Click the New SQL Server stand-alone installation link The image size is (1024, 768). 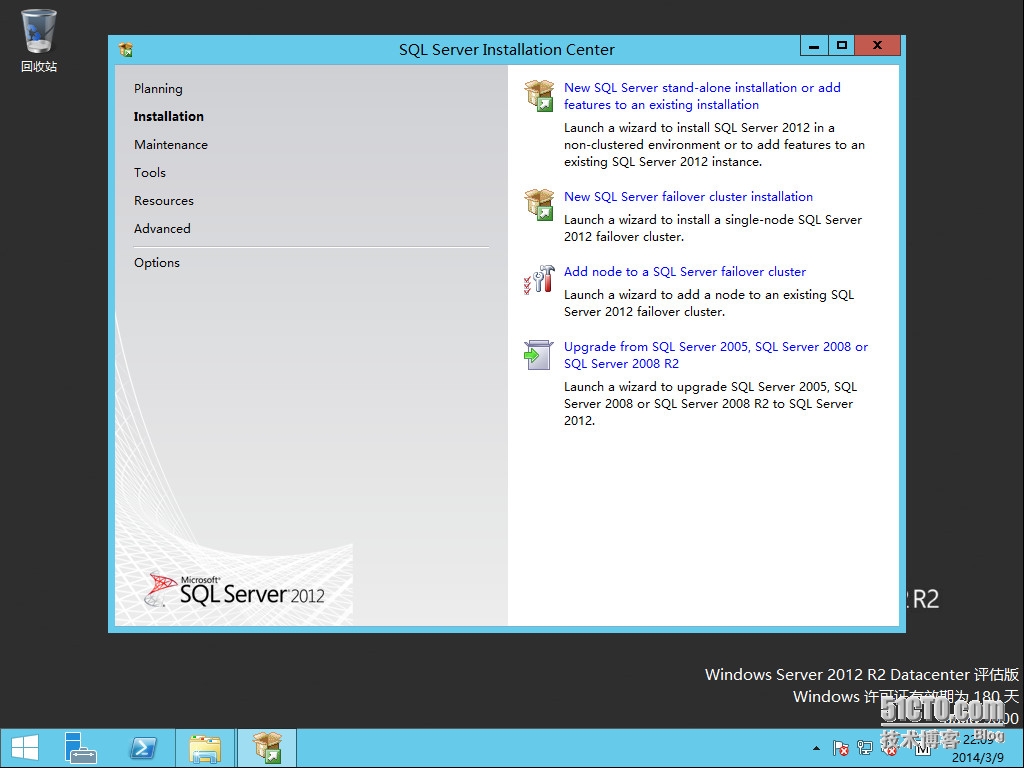tap(702, 96)
